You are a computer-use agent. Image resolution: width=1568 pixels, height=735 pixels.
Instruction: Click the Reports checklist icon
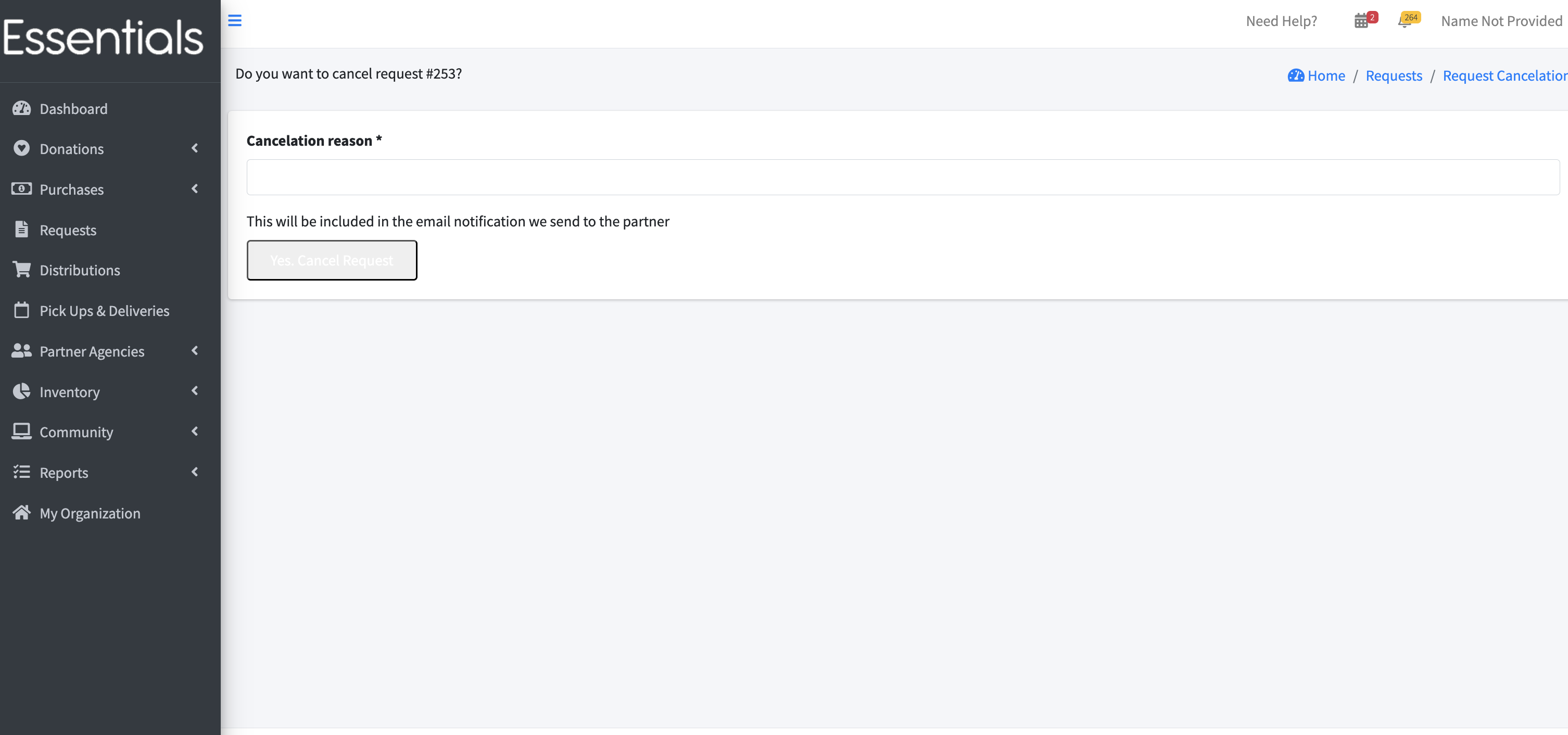(x=21, y=472)
